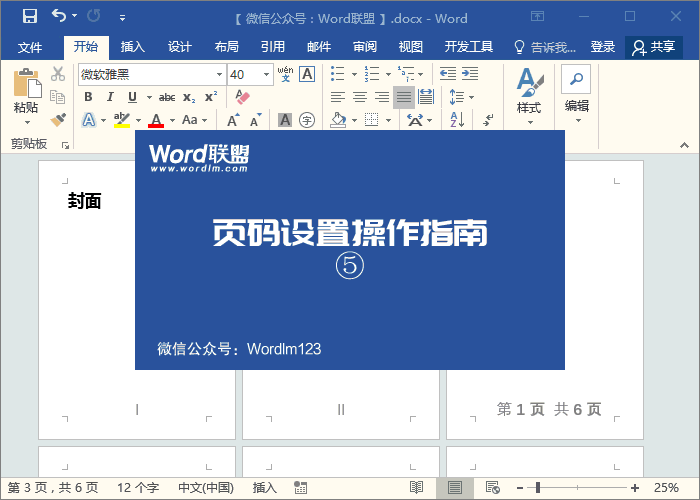This screenshot has height=500, width=700.
Task: Switch to the 布局 ribbon tab
Action: click(x=226, y=46)
